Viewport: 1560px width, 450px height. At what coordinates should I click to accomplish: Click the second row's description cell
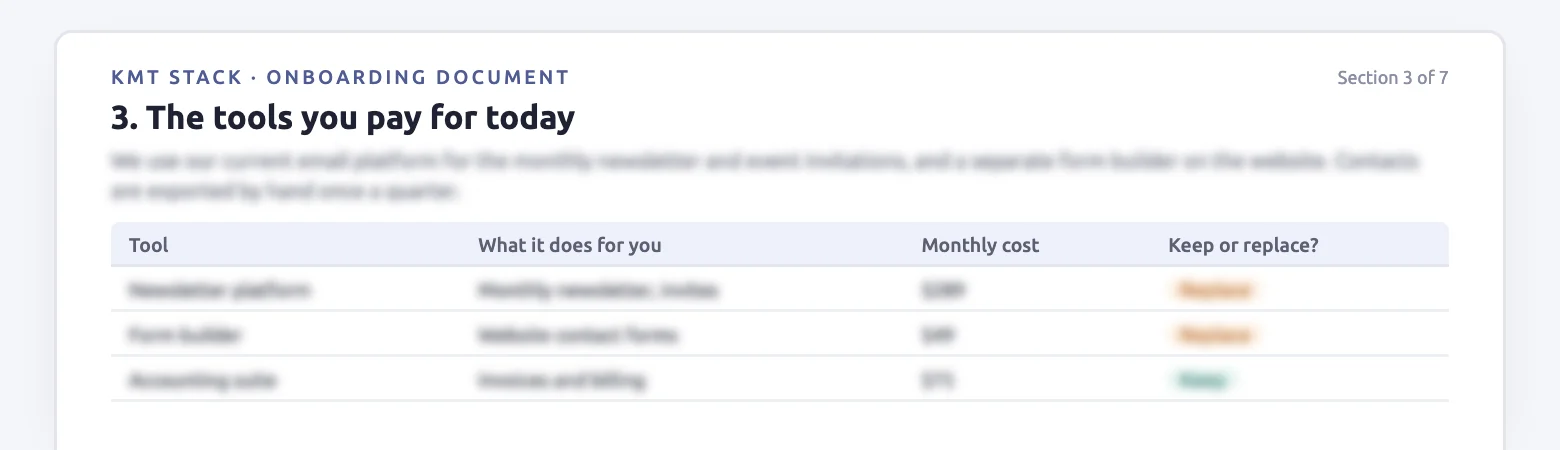coord(578,335)
